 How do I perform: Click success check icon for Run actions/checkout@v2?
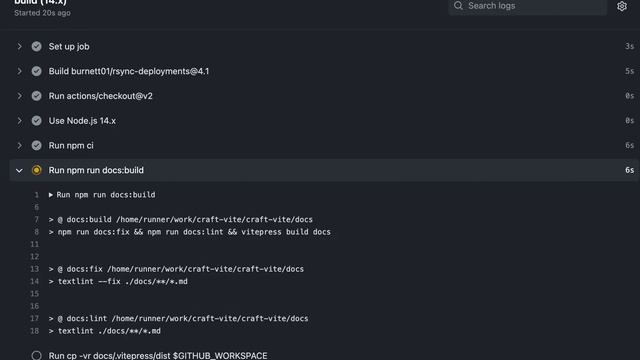click(36, 96)
